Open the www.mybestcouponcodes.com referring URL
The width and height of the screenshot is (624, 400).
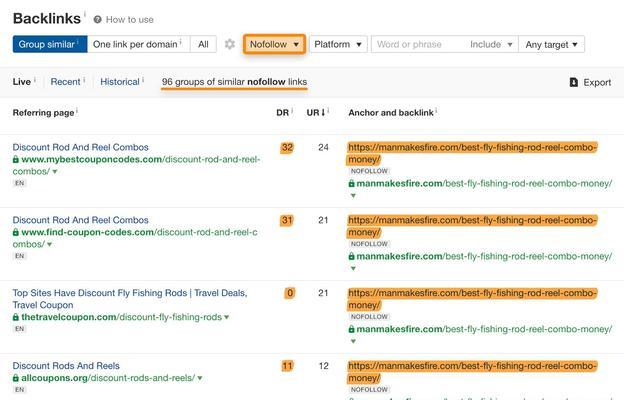coord(136,165)
